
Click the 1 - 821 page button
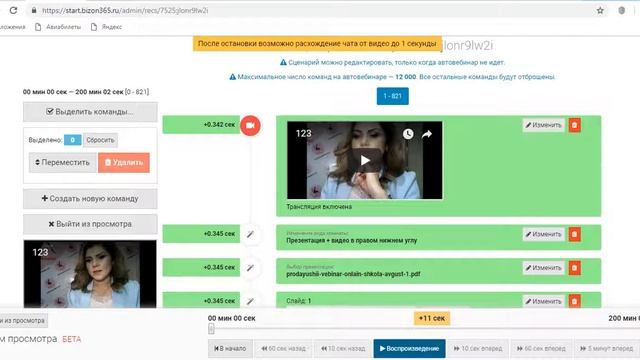392,96
